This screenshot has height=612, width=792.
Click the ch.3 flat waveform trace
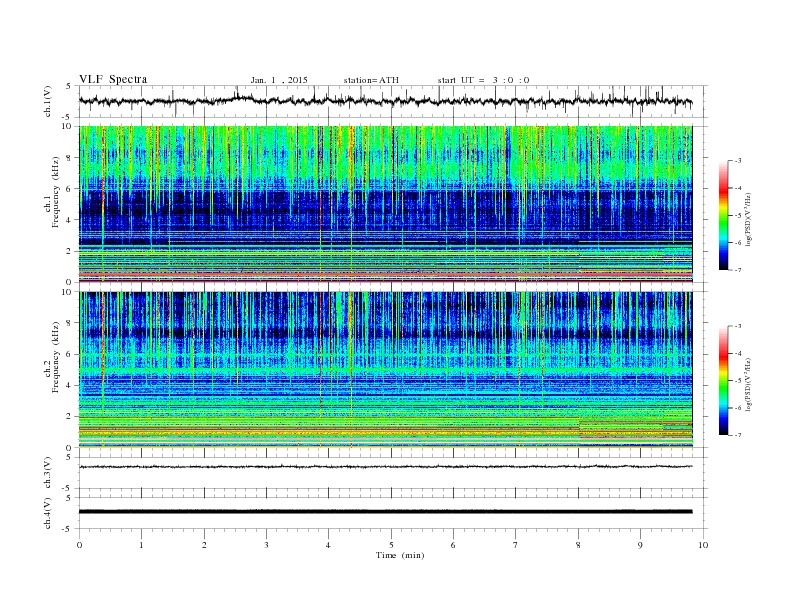tap(385, 467)
